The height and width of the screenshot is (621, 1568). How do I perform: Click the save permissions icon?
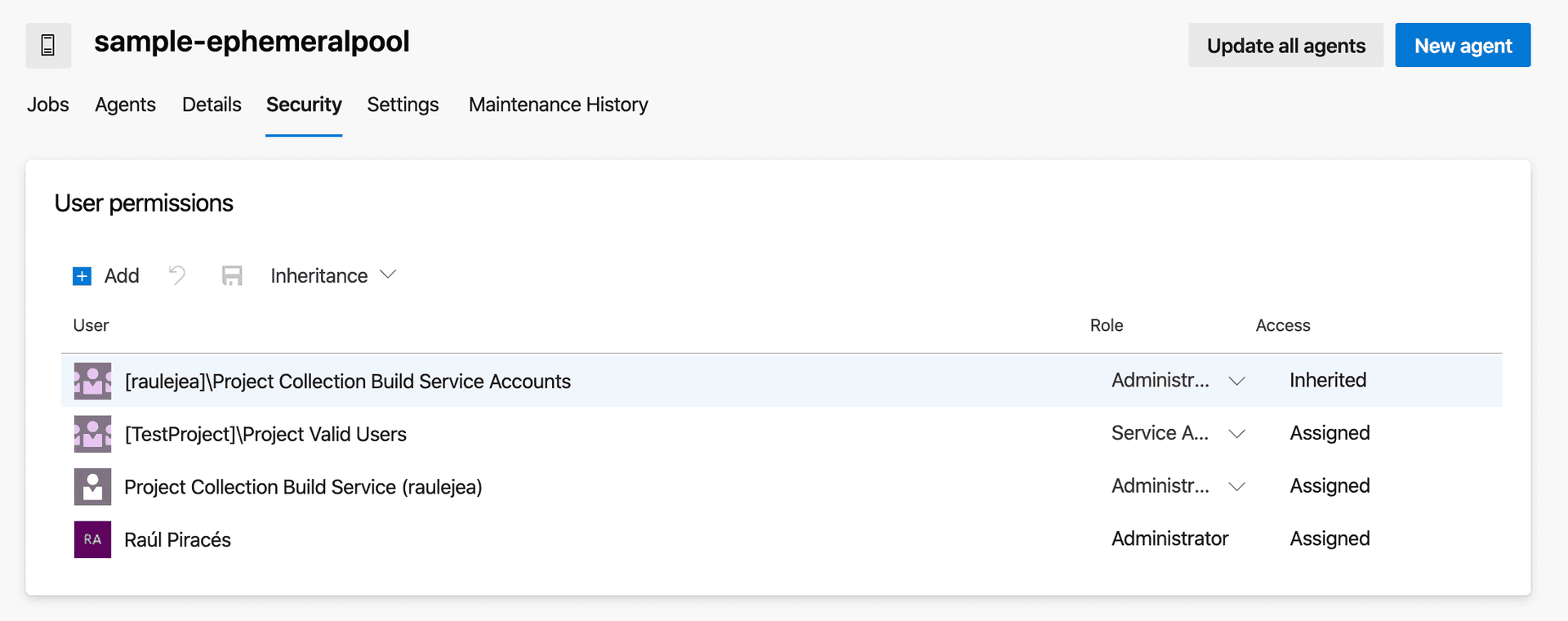[x=232, y=275]
